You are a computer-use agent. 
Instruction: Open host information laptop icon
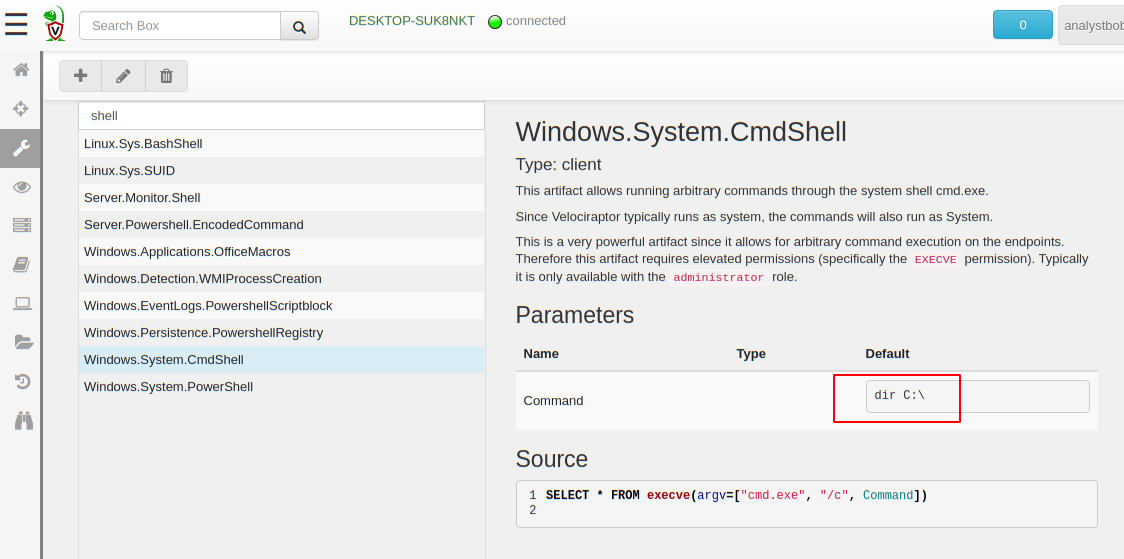(x=21, y=303)
